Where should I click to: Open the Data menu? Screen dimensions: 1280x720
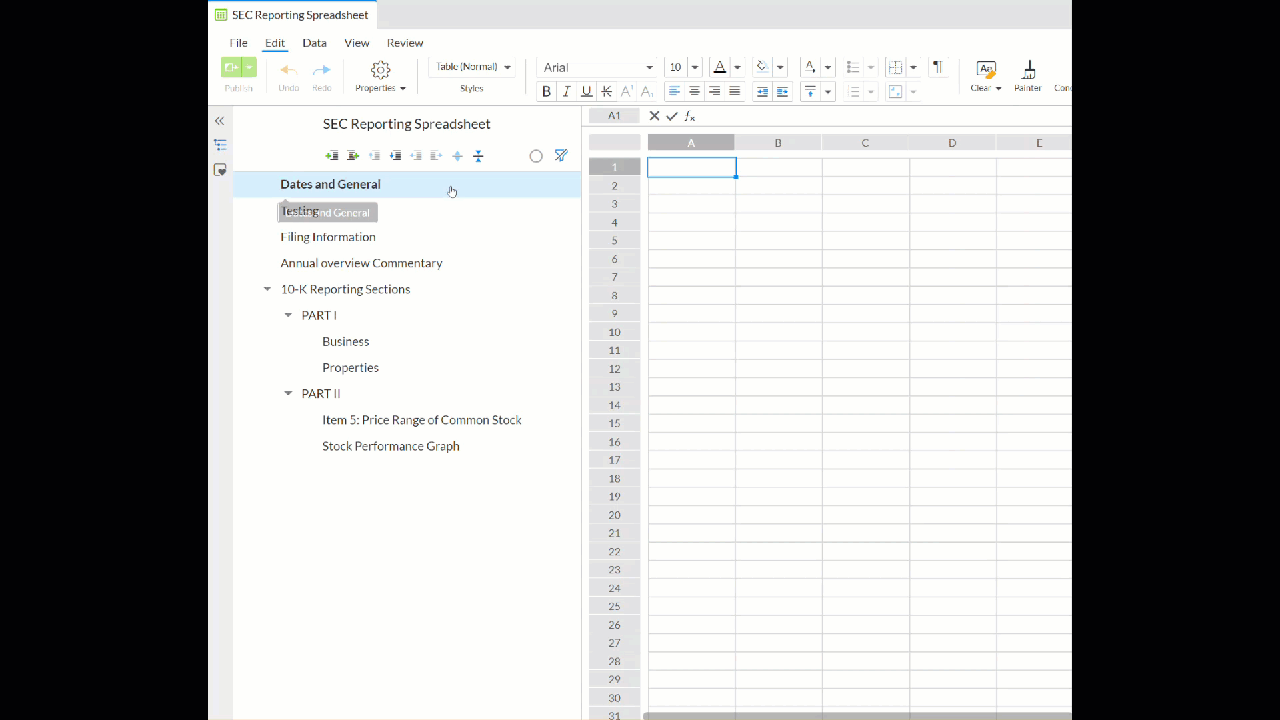pos(314,43)
